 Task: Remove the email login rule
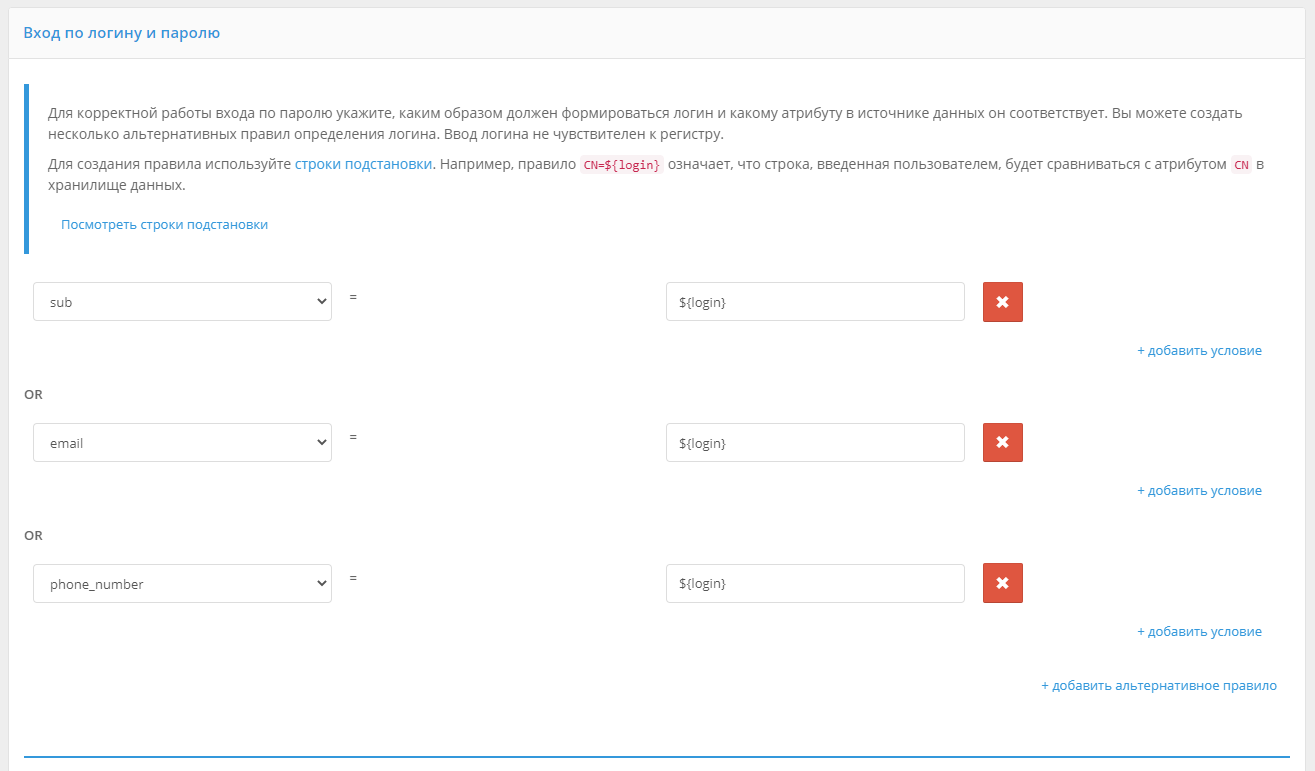coord(1002,442)
